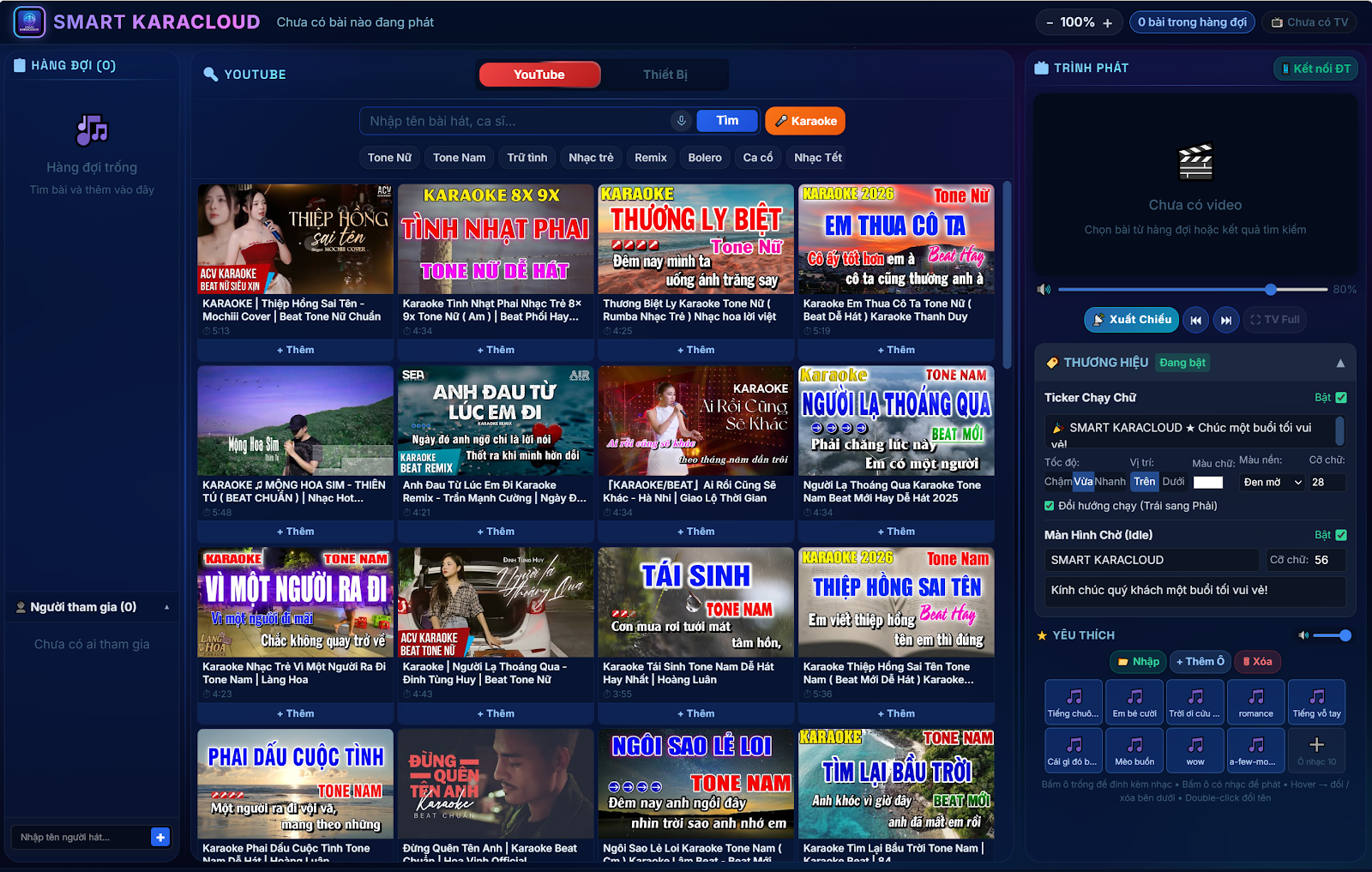Select the 'Trữ tình' filter chip

pyautogui.click(x=527, y=158)
